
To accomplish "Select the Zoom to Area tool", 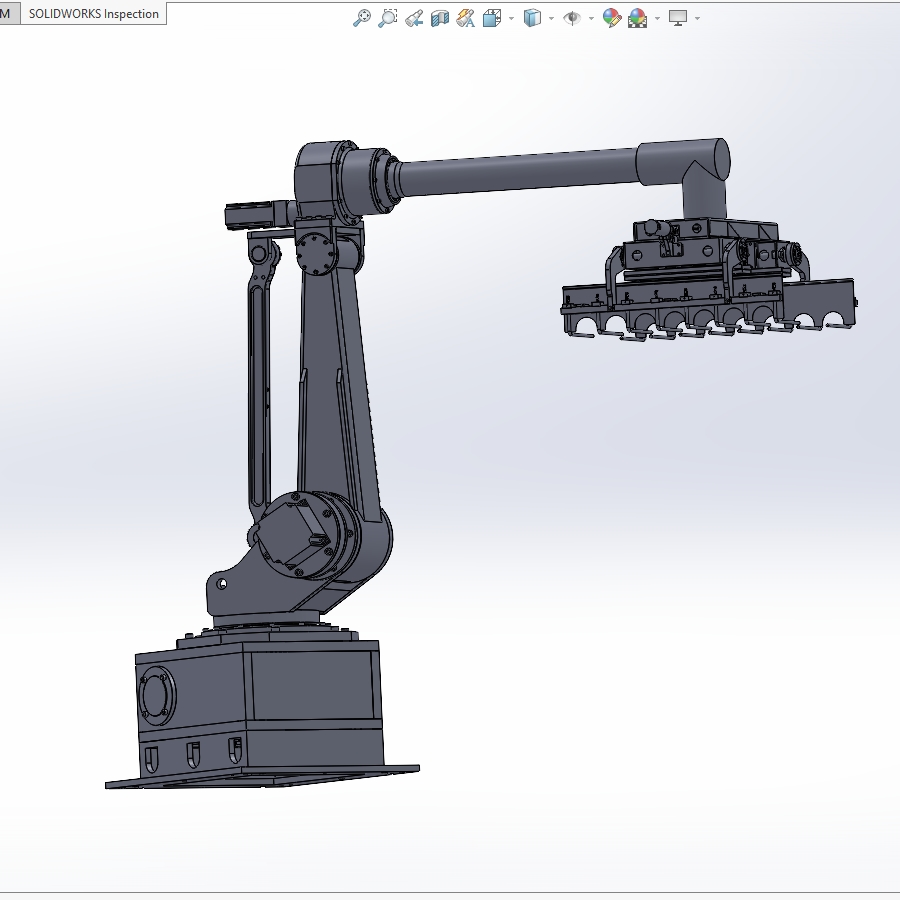I will pyautogui.click(x=388, y=18).
